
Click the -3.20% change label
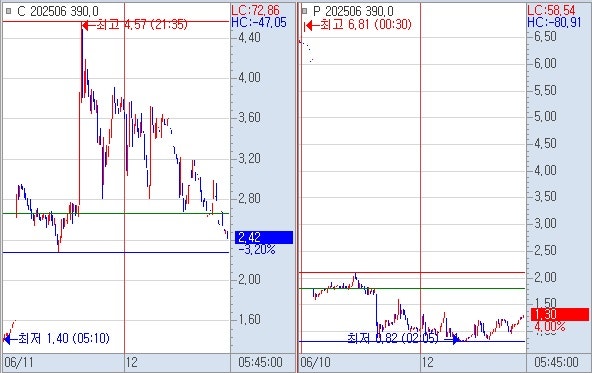[x=257, y=250]
